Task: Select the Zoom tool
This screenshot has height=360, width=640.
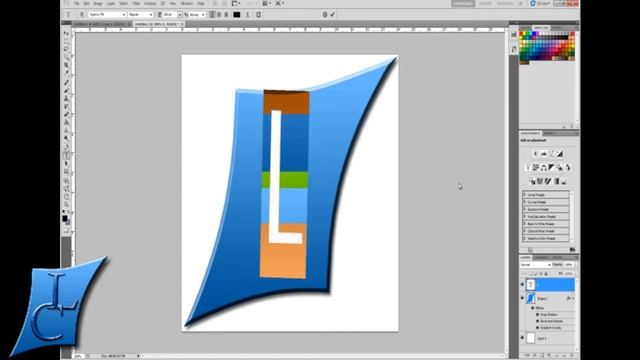Action: pos(67,204)
